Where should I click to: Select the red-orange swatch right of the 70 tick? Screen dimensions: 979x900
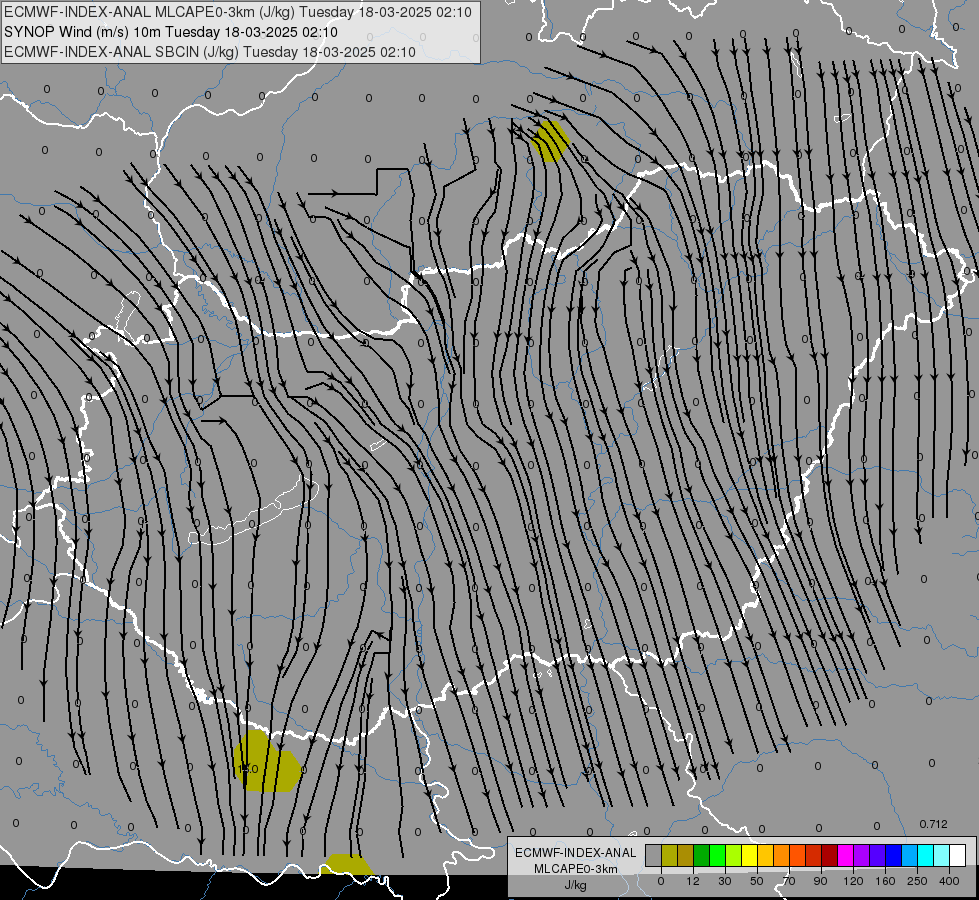pos(797,855)
